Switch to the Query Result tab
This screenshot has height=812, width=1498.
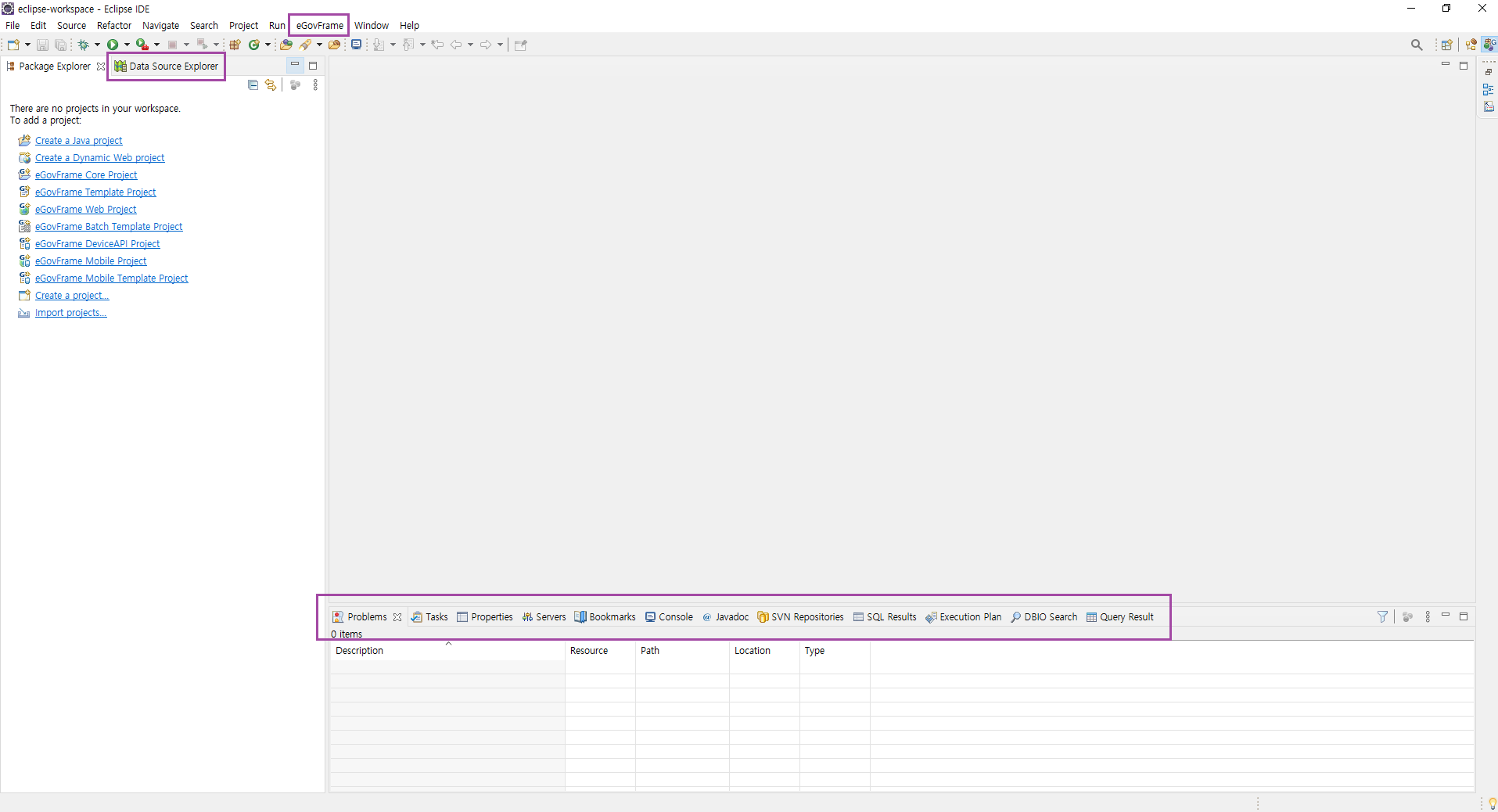(x=1119, y=617)
